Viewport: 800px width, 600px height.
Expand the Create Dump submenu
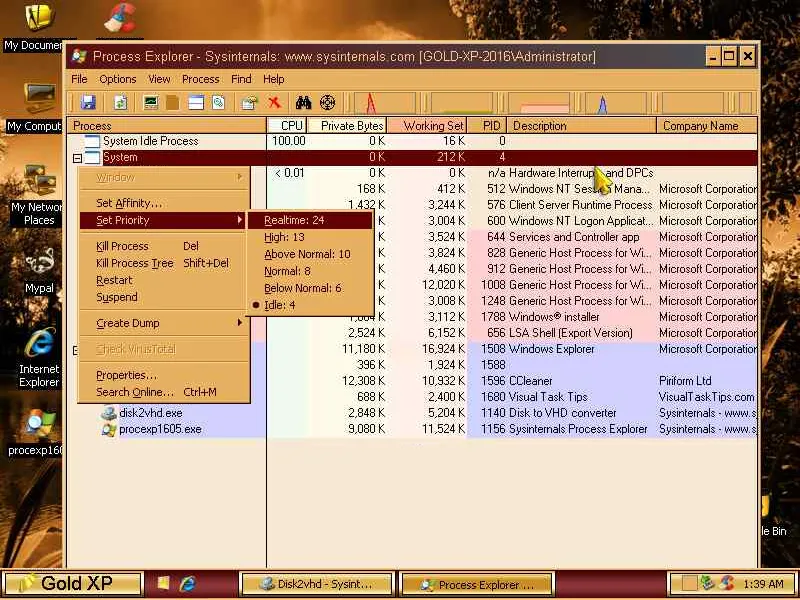pyautogui.click(x=163, y=323)
